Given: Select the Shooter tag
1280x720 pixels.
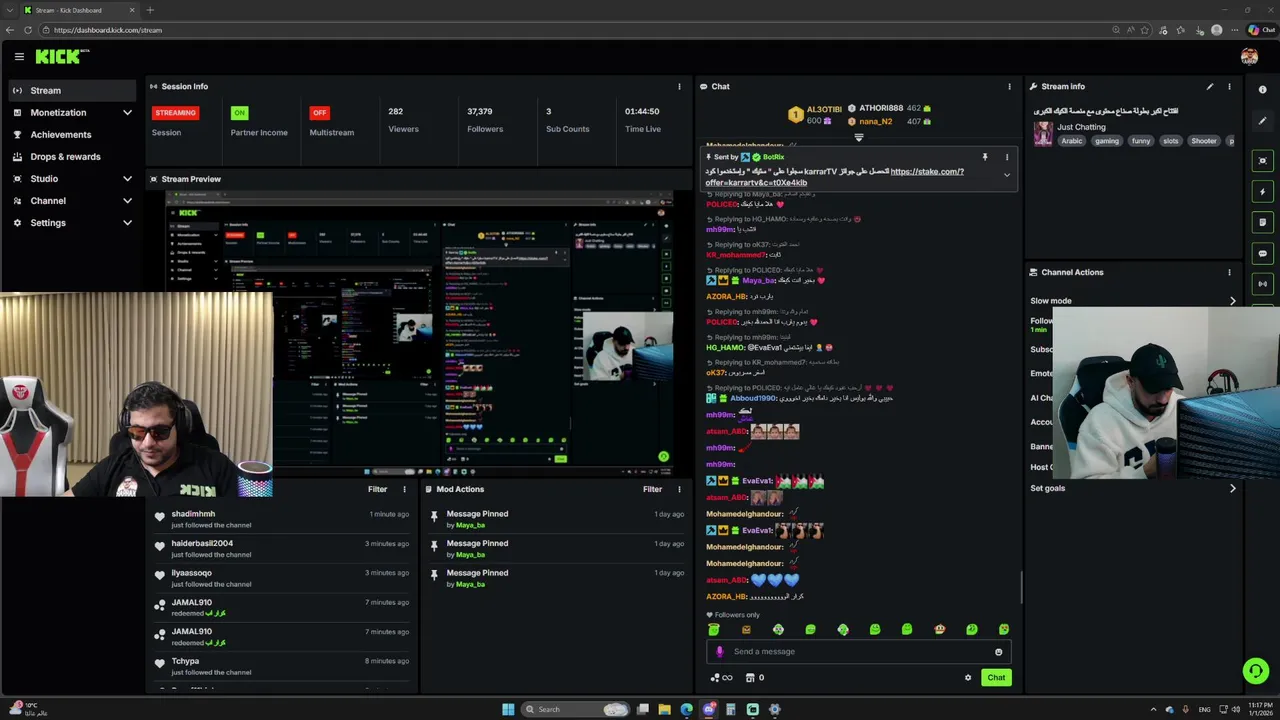Looking at the screenshot, I should pos(1204,141).
